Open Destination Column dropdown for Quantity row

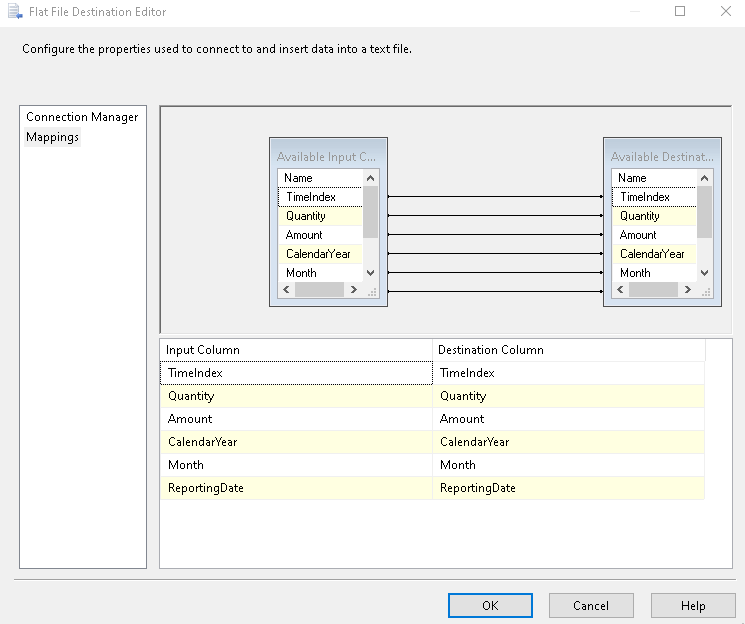coord(568,396)
